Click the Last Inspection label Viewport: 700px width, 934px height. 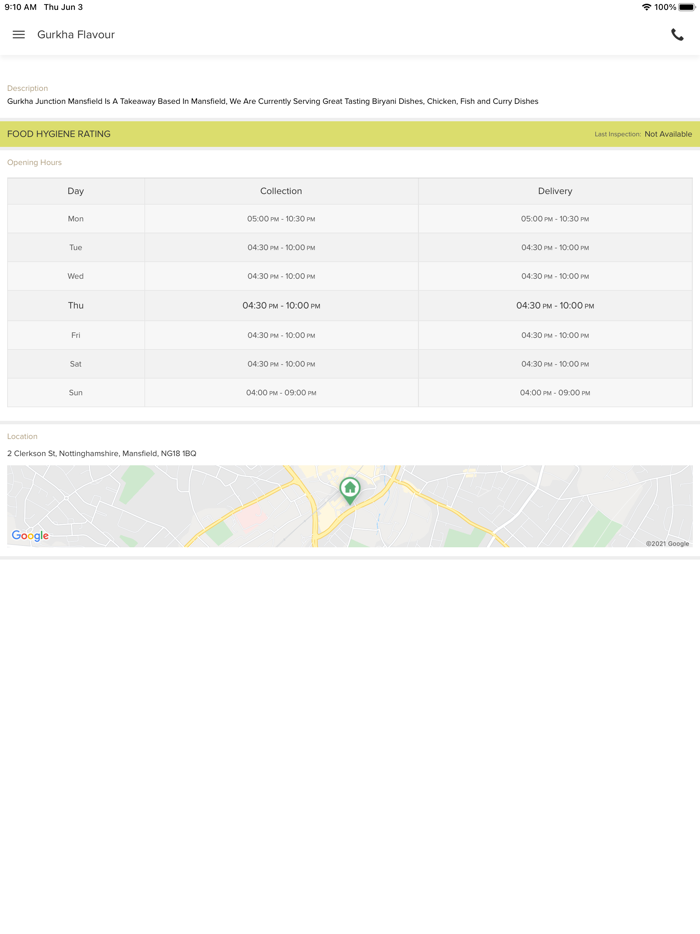pos(618,134)
